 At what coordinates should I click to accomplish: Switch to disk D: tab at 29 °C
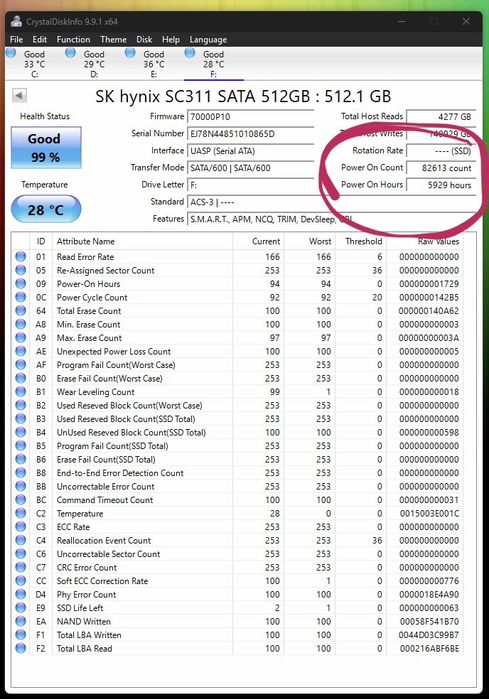94,64
